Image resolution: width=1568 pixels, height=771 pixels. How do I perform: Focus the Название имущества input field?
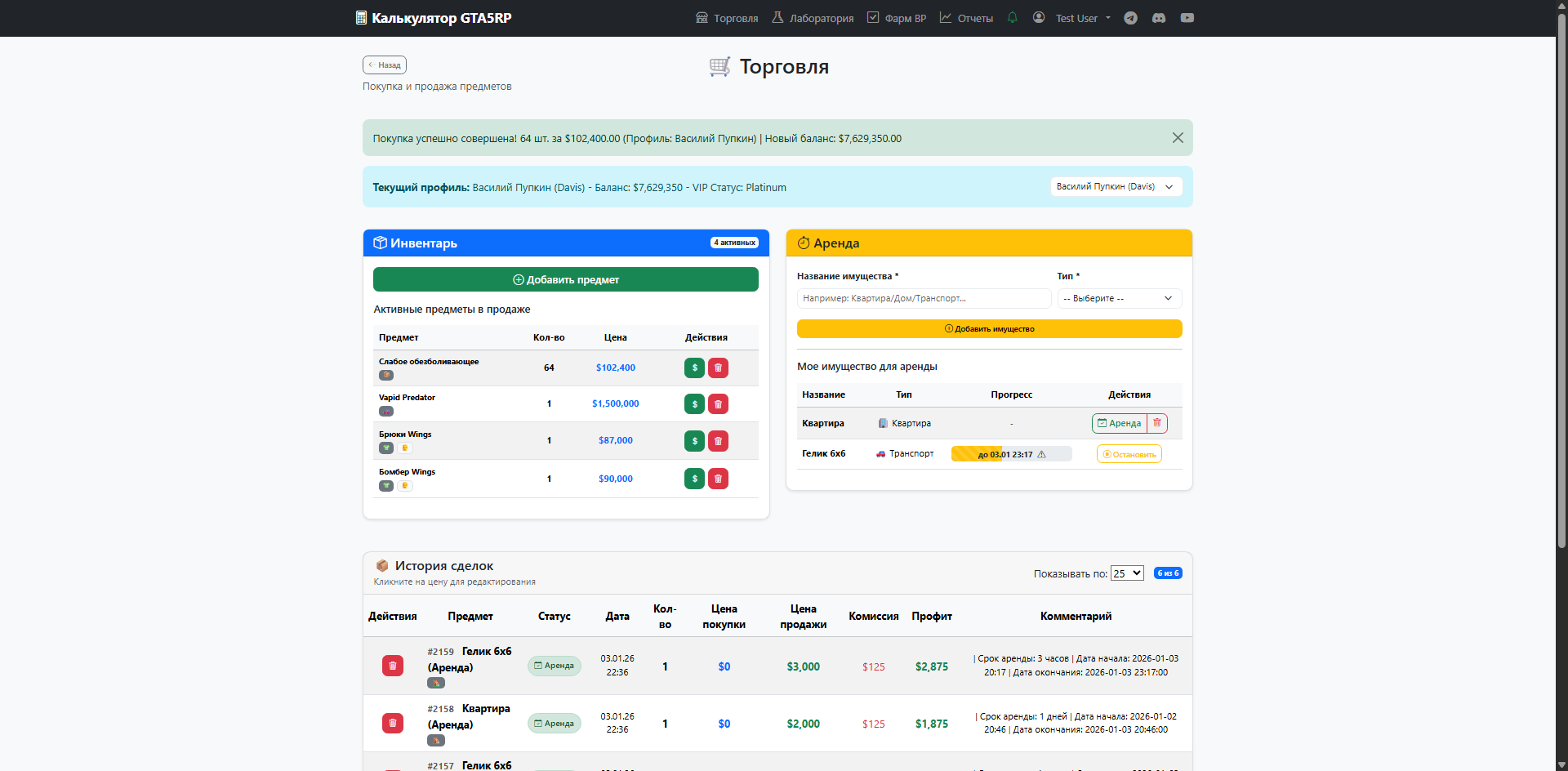(924, 298)
